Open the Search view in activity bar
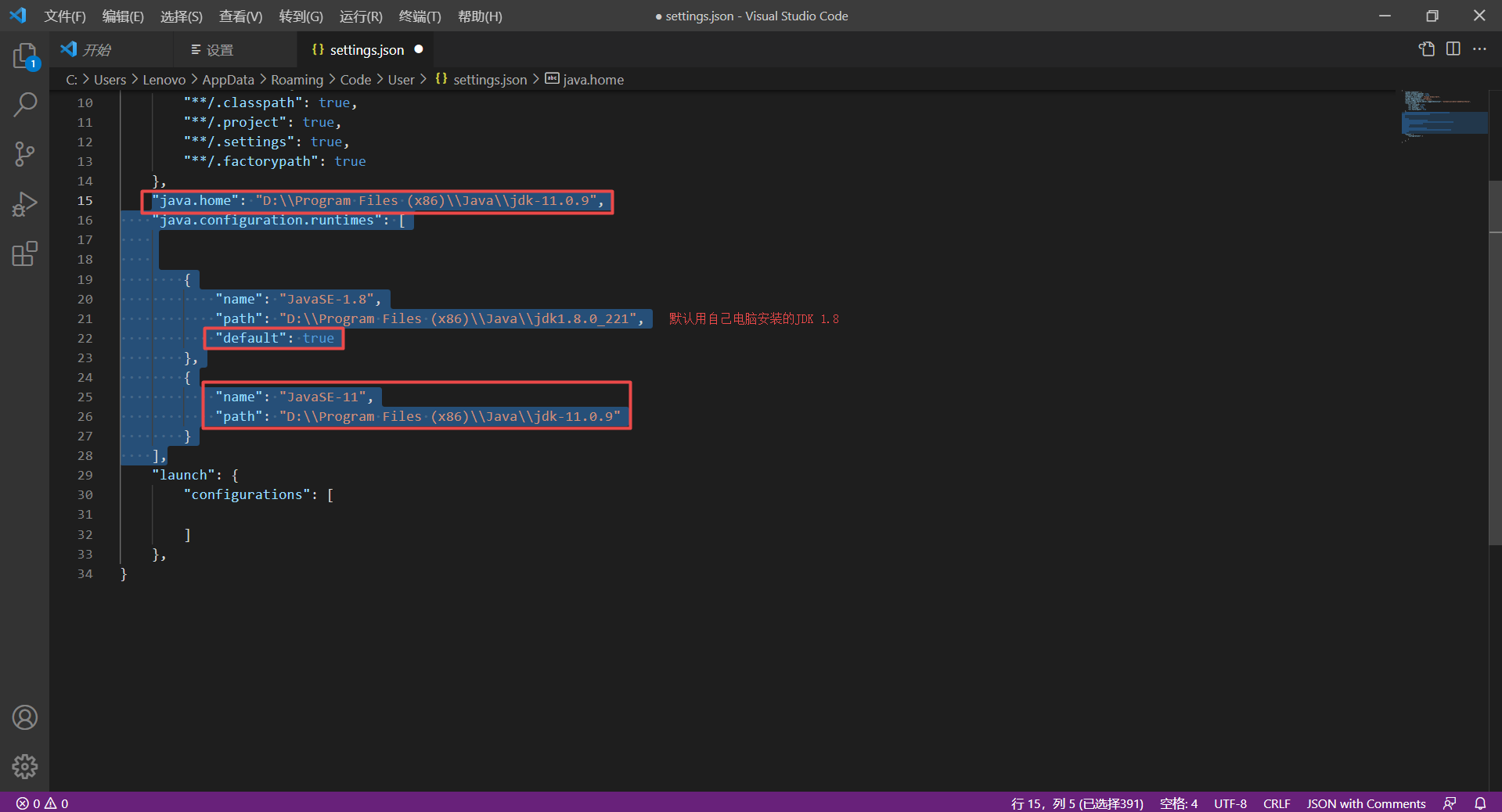 [25, 104]
